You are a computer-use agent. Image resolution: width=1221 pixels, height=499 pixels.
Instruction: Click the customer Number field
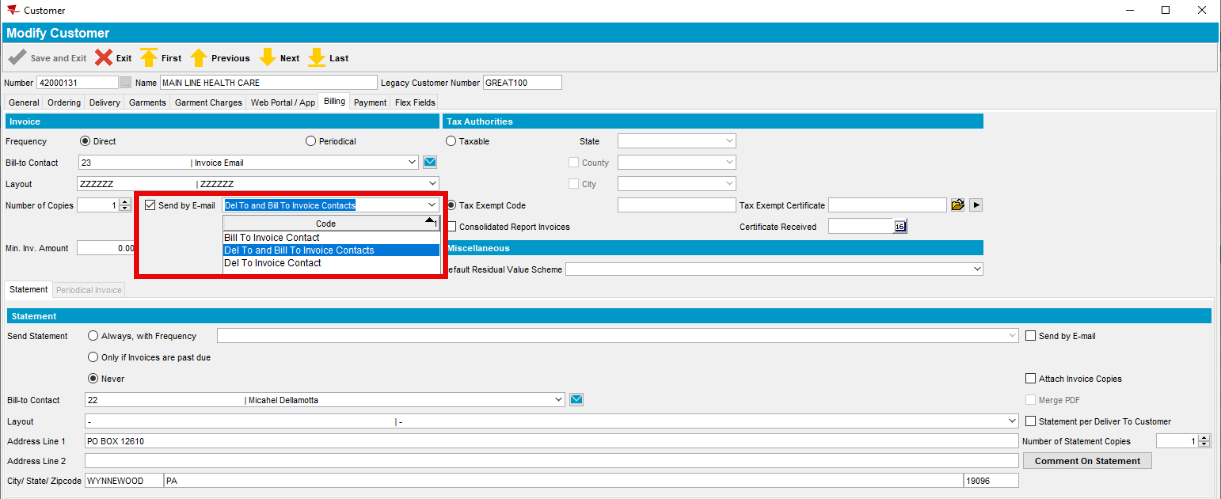[x=76, y=83]
